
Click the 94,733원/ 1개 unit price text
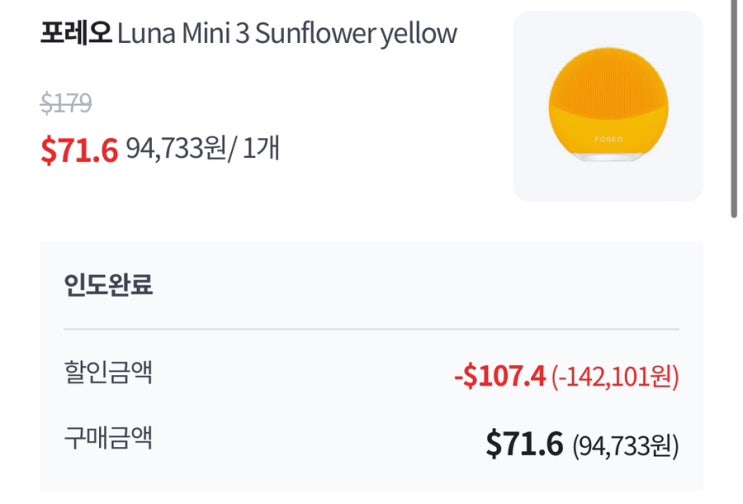coord(203,150)
